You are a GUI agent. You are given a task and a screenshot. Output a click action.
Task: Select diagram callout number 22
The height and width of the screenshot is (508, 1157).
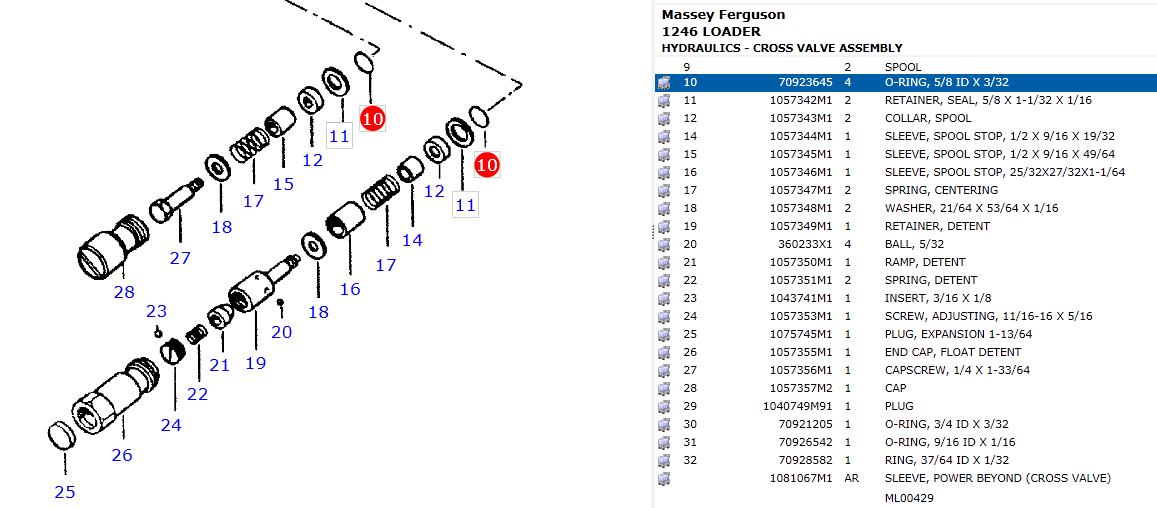(x=197, y=394)
